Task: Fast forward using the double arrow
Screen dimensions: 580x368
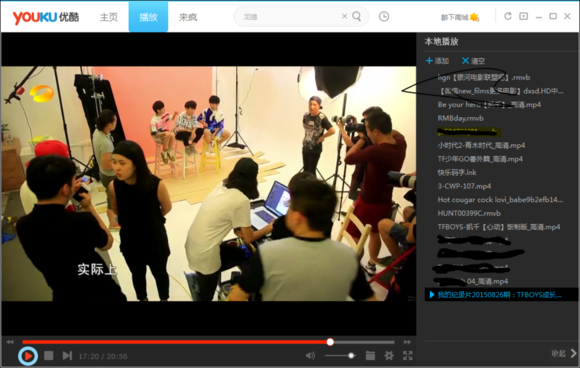Action: coord(407,342)
